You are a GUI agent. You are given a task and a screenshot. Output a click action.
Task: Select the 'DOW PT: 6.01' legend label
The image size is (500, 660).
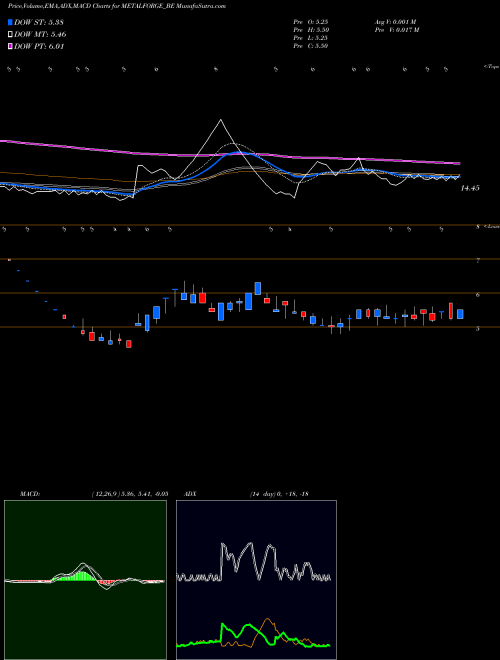click(39, 47)
